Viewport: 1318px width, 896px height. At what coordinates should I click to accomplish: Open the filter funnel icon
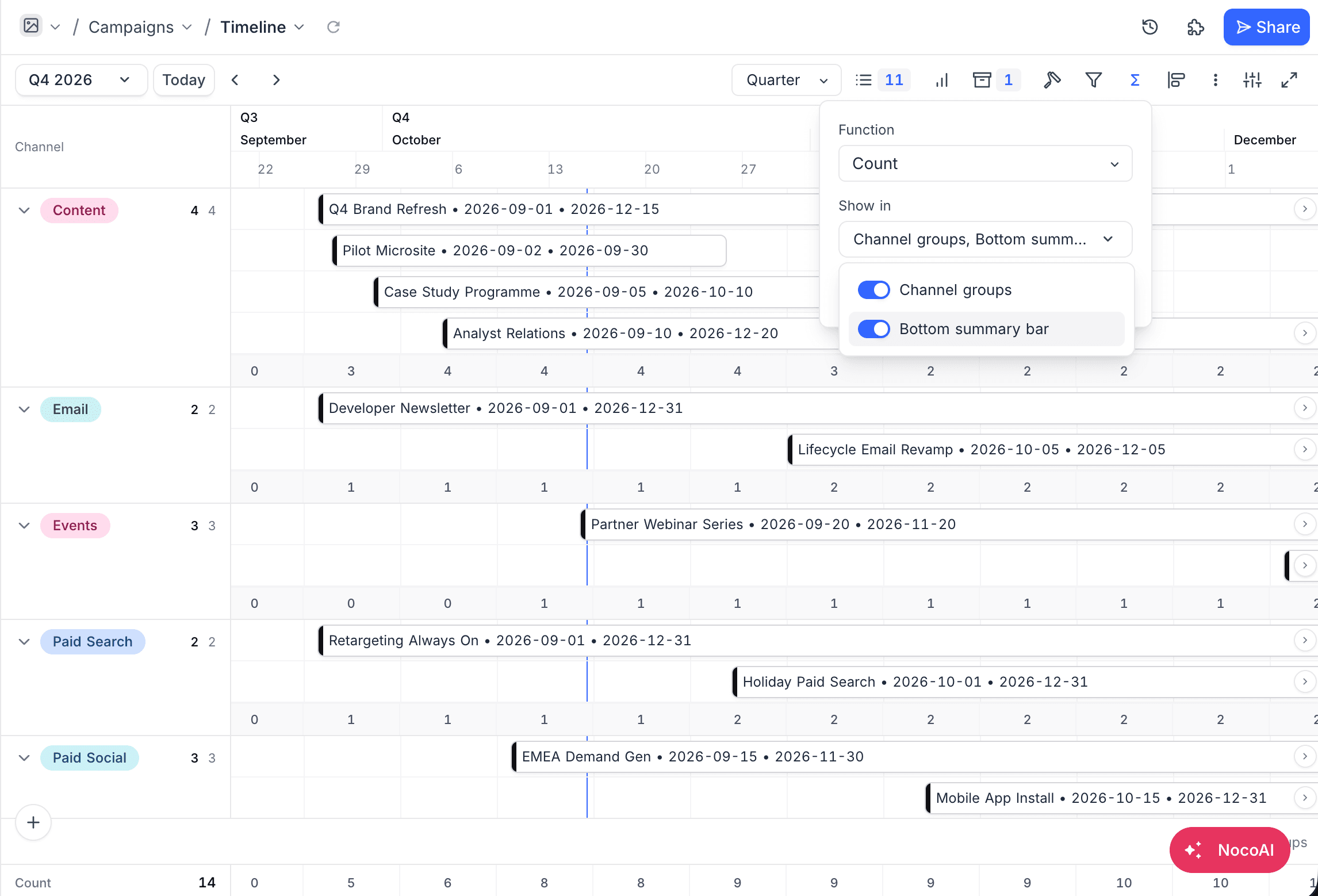click(x=1093, y=80)
